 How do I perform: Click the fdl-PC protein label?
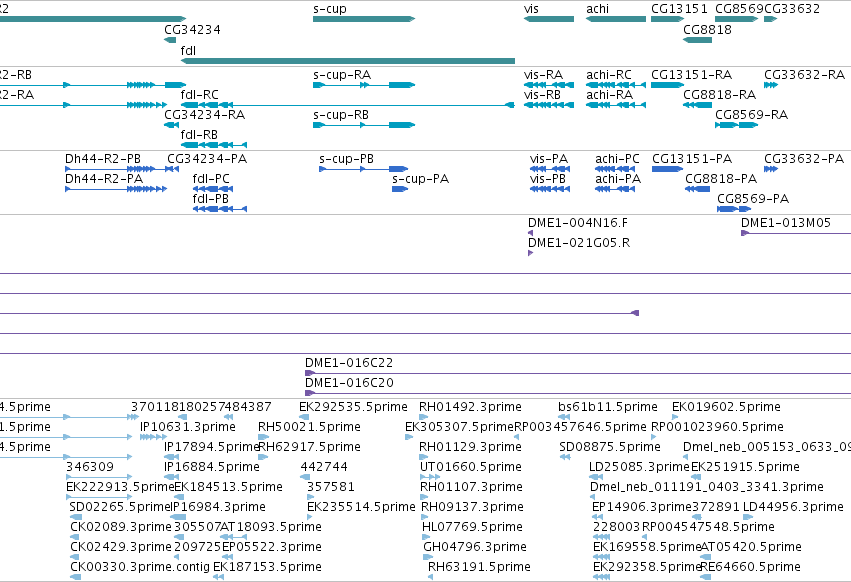pyautogui.click(x=211, y=179)
